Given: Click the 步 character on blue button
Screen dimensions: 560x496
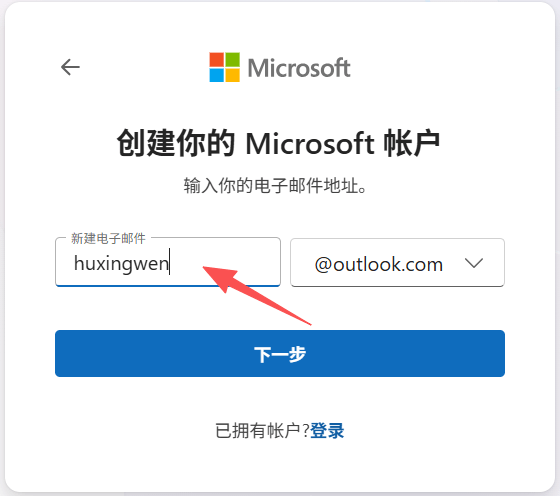Looking at the screenshot, I should click(297, 355).
